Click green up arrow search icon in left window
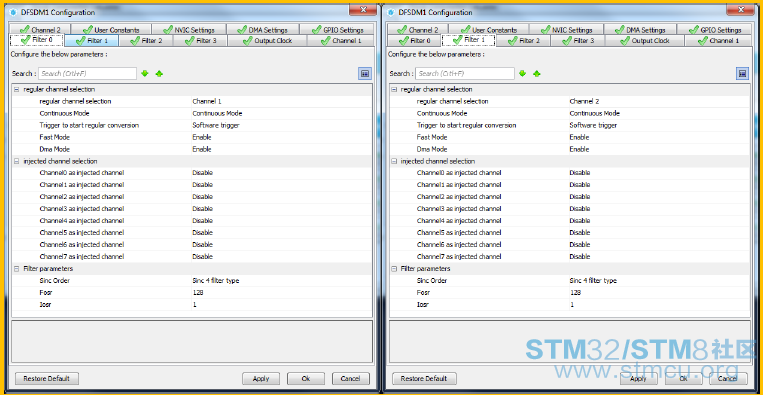Image resolution: width=763 pixels, height=395 pixels. (159, 73)
